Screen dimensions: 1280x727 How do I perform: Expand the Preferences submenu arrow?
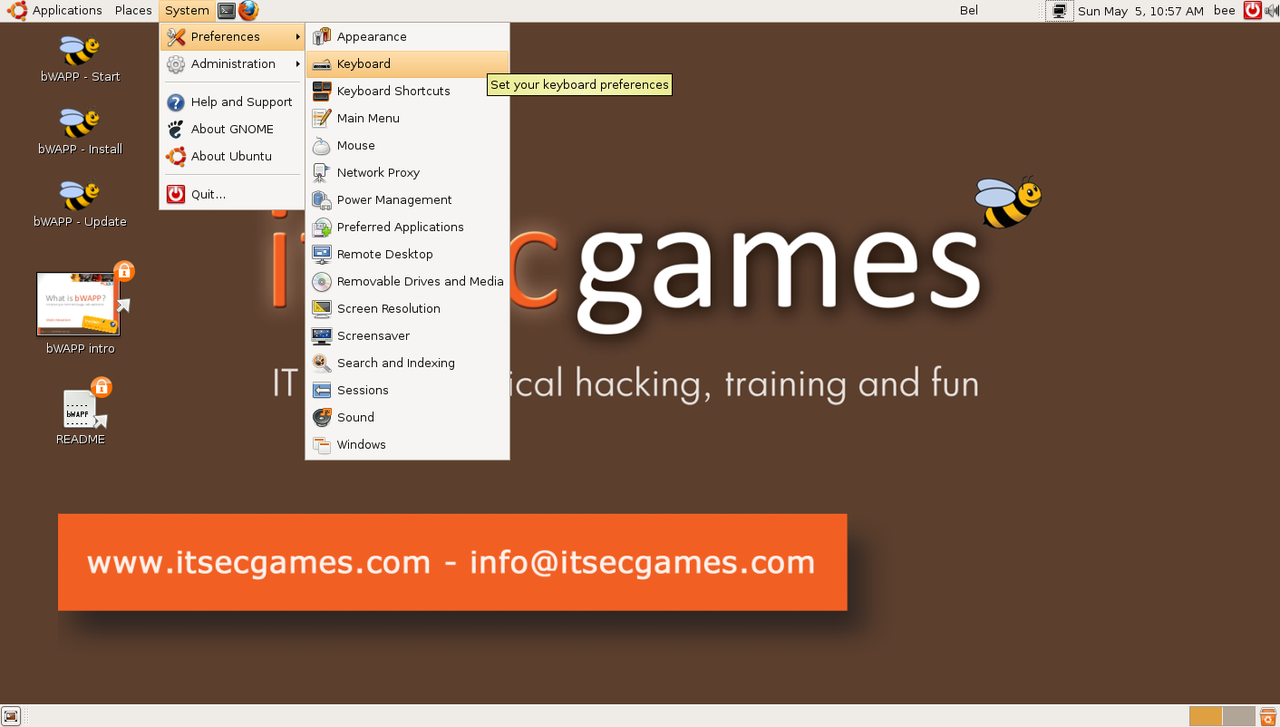(x=298, y=37)
